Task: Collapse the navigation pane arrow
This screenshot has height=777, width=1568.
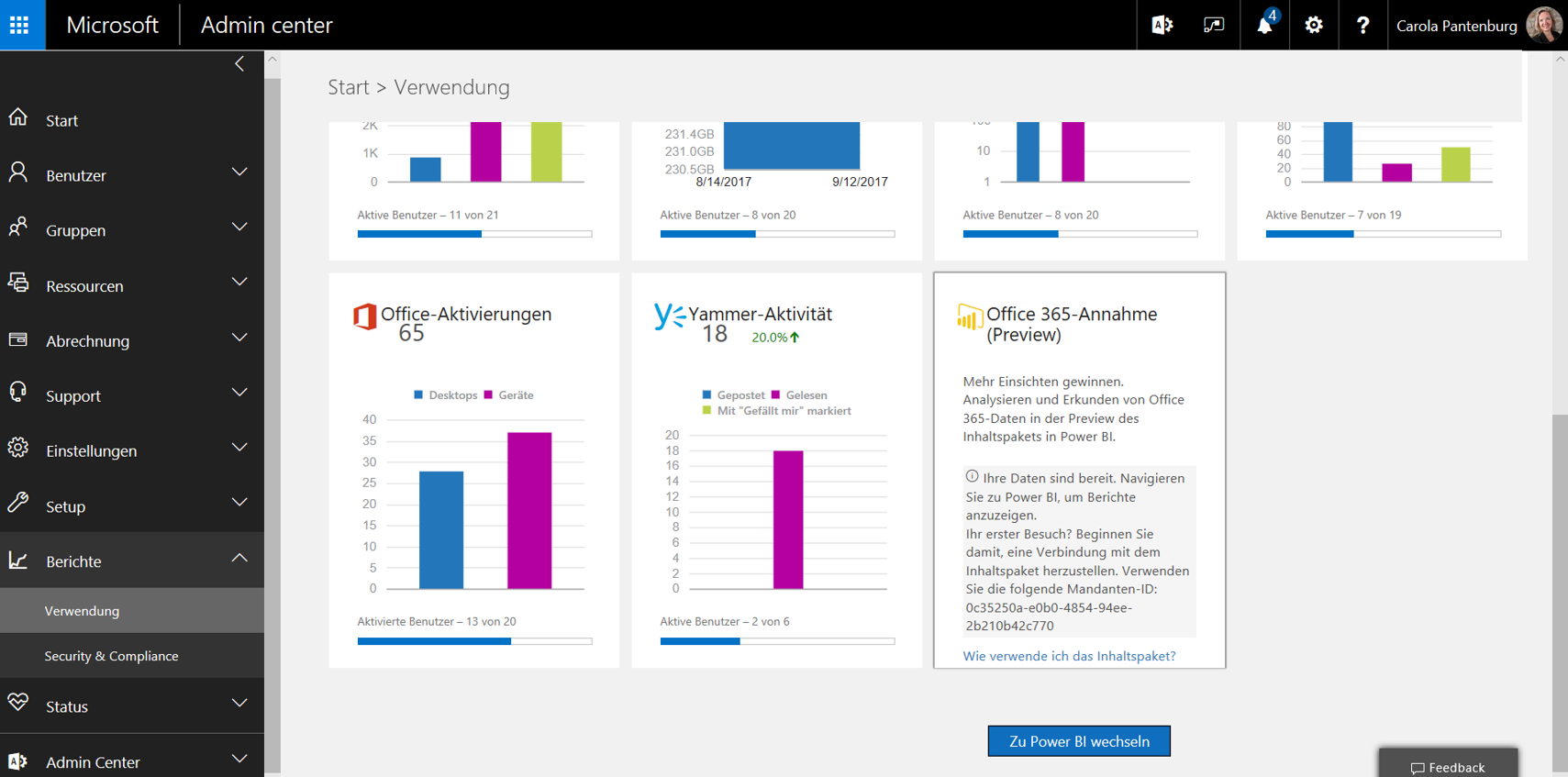Action: point(239,63)
